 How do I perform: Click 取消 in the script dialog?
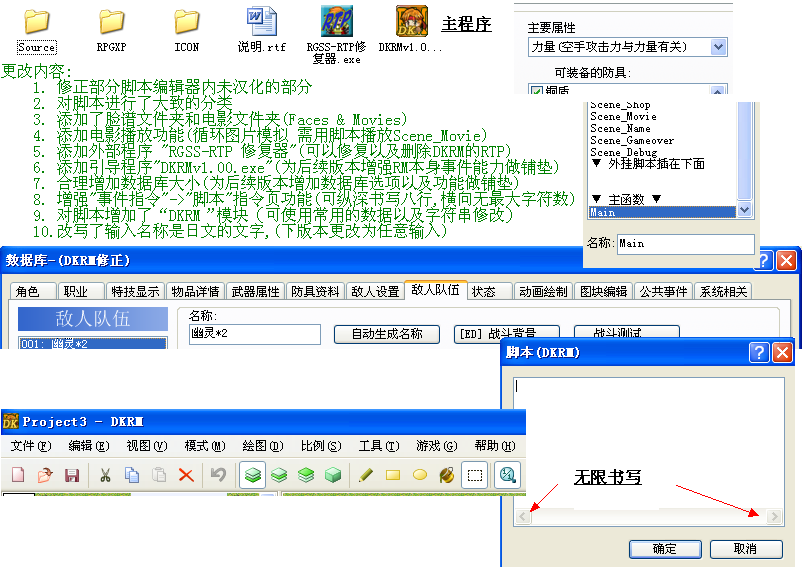pyautogui.click(x=746, y=549)
